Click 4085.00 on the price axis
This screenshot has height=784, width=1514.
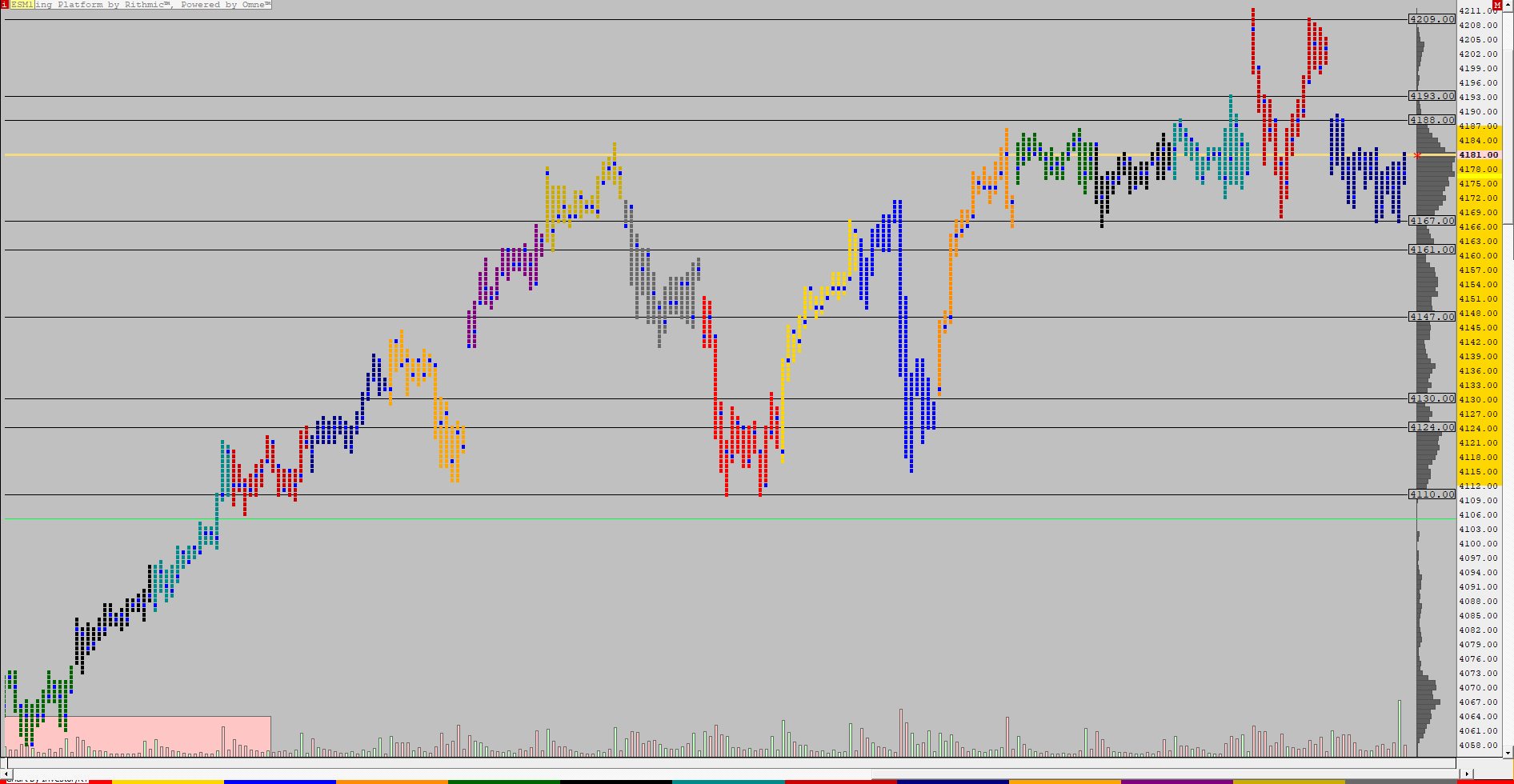1479,616
